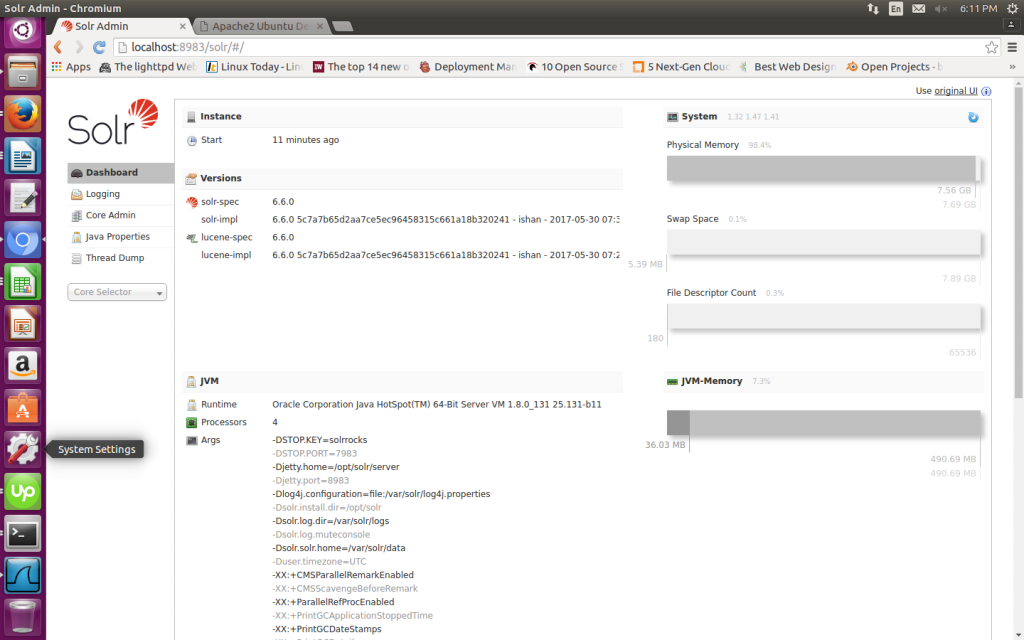Image resolution: width=1024 pixels, height=640 pixels.
Task: Click the original UI link
Action: coord(955,91)
